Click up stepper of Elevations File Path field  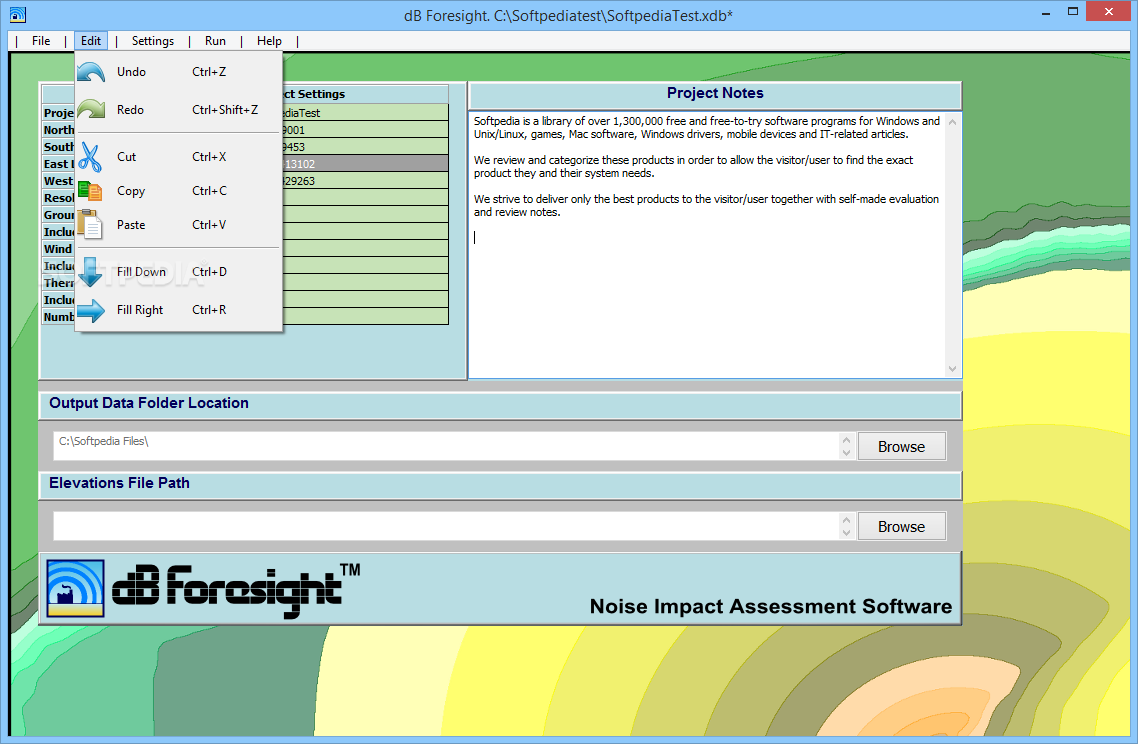[846, 519]
